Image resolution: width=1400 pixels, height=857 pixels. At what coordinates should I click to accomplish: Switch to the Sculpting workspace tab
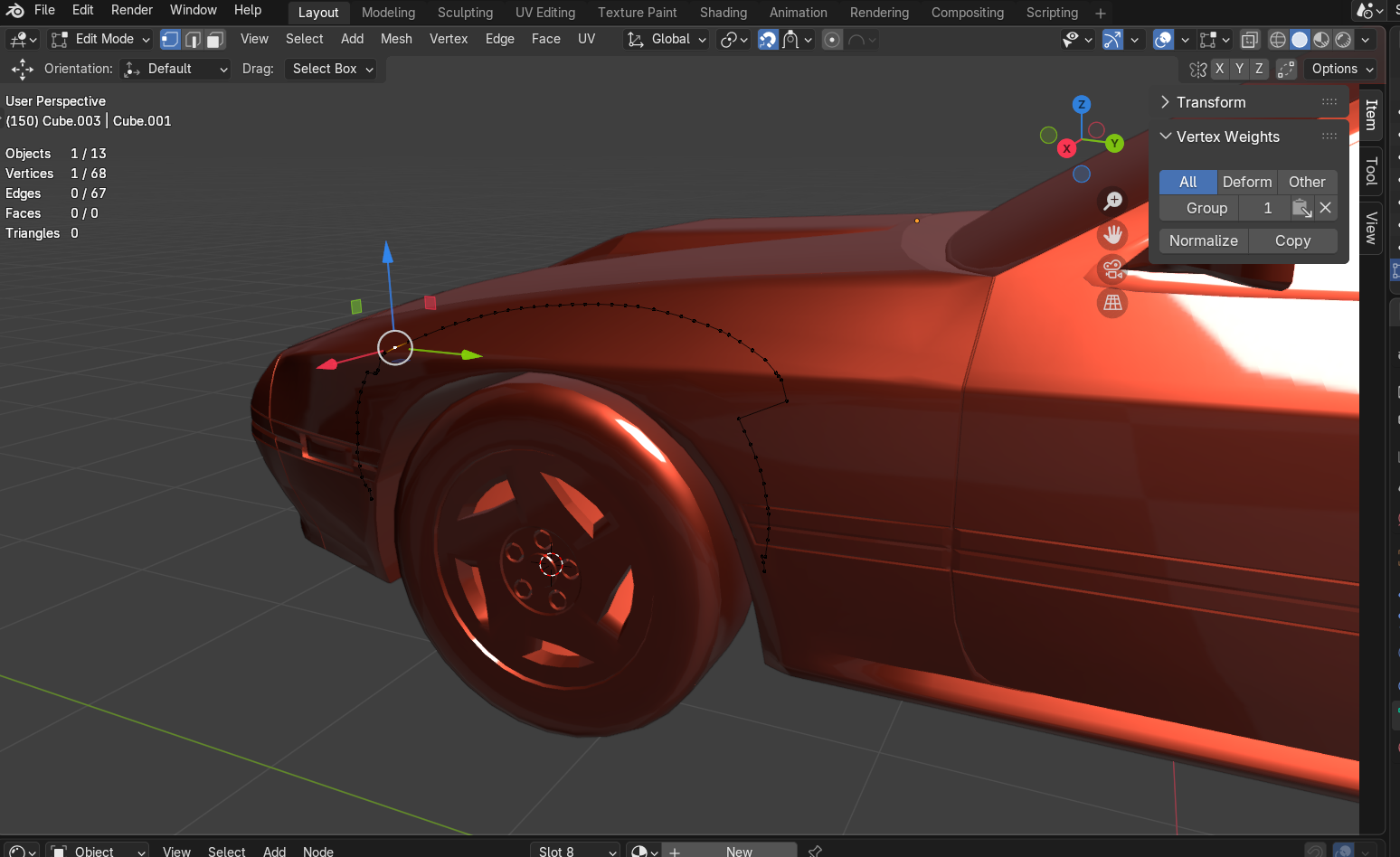tap(465, 13)
